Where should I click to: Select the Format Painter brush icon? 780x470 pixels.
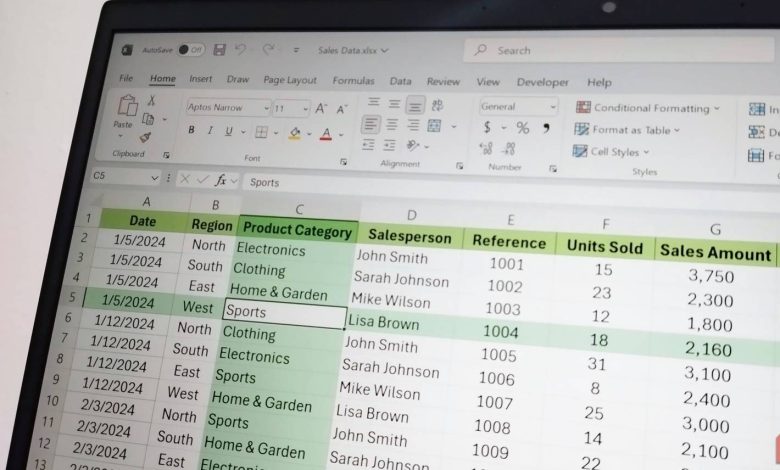tap(145, 137)
